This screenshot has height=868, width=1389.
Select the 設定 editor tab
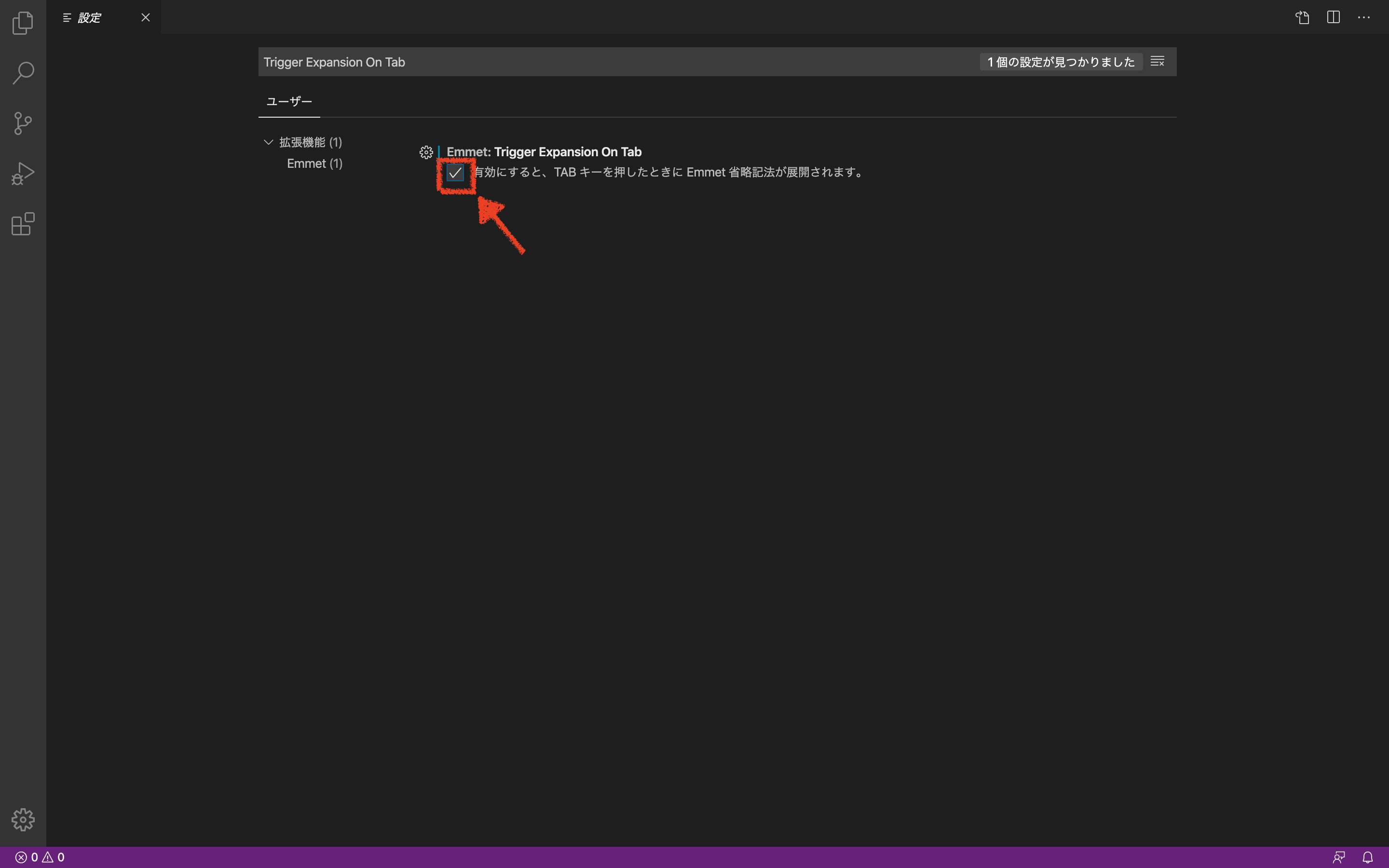(90, 17)
